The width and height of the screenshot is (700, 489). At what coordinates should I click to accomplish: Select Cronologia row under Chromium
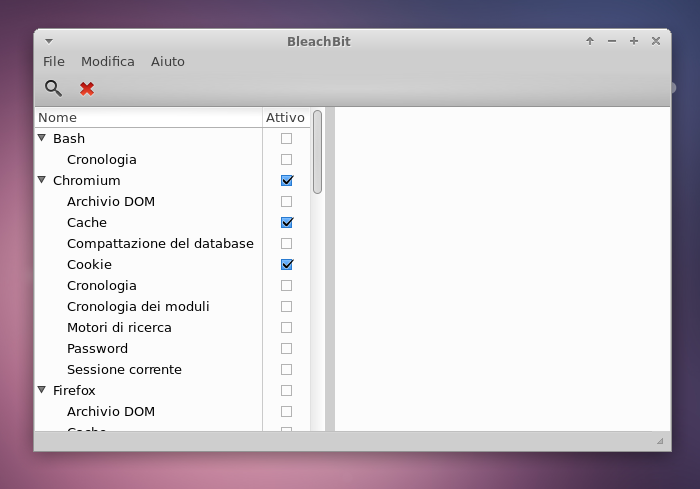click(102, 285)
